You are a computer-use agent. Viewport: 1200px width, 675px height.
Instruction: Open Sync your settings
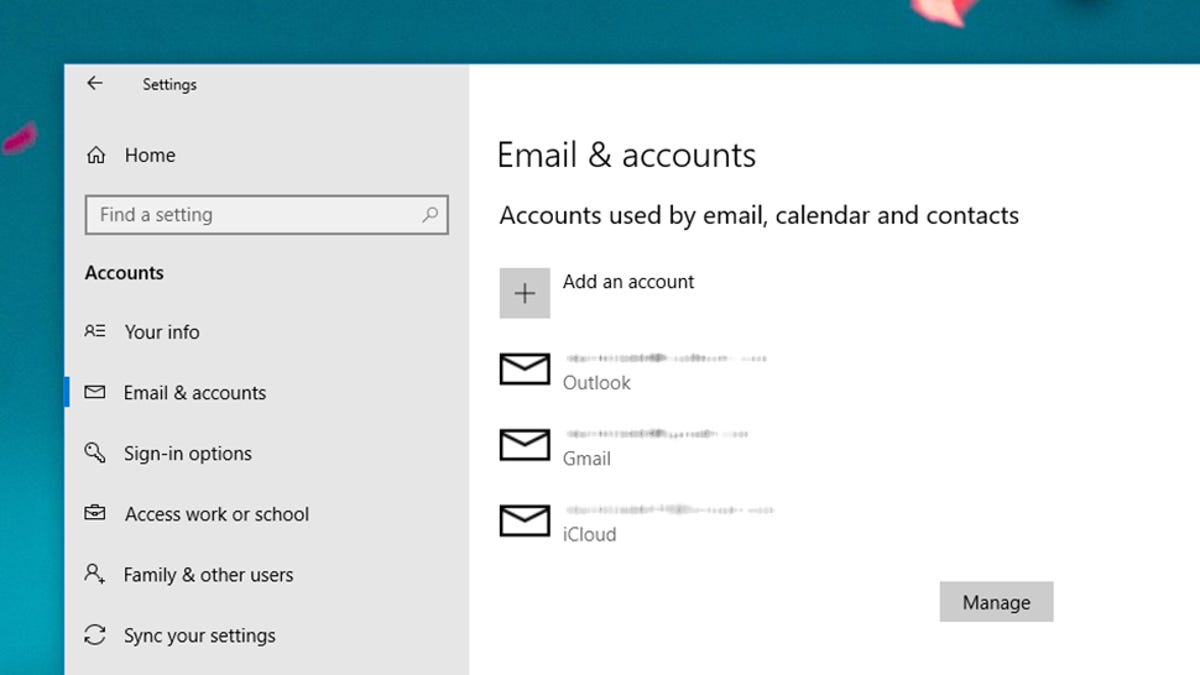point(200,636)
